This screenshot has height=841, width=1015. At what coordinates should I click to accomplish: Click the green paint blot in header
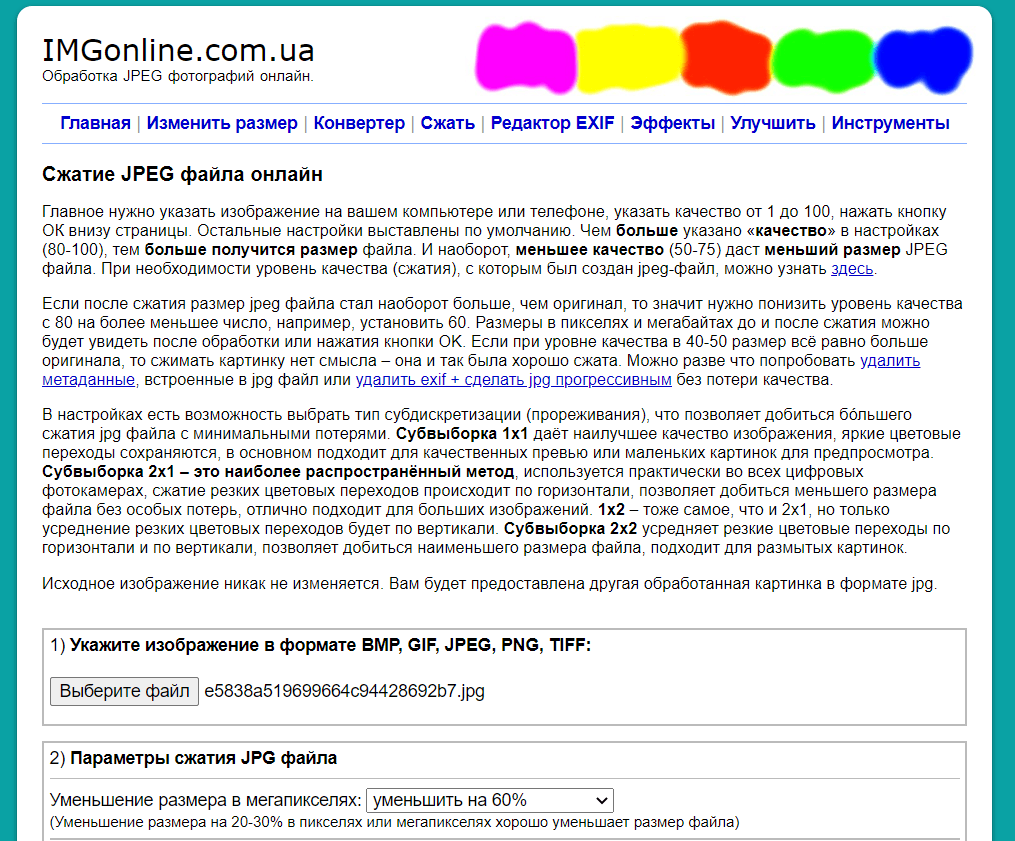pyautogui.click(x=823, y=60)
